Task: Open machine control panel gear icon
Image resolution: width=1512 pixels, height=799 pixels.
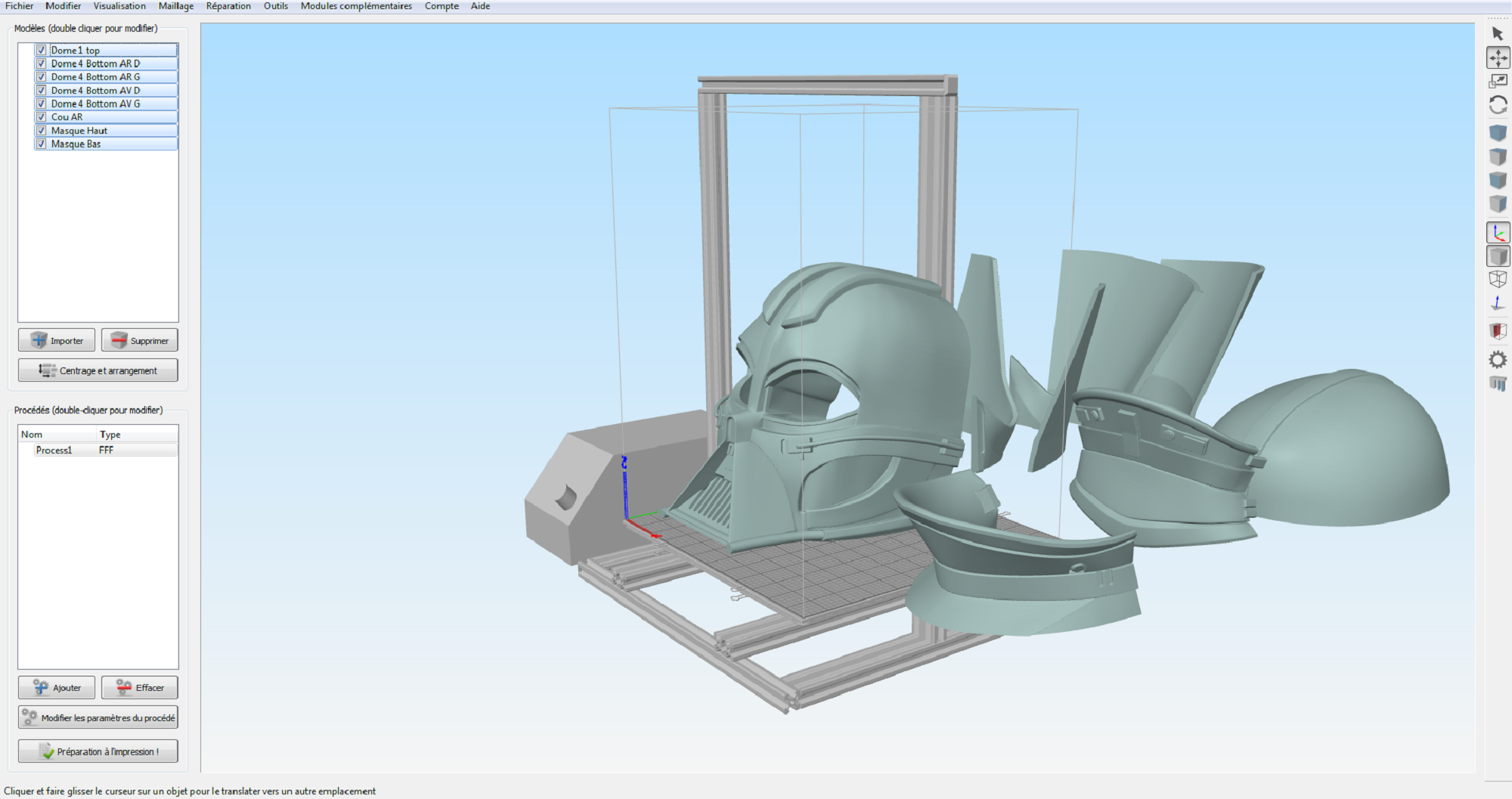Action: (1498, 360)
